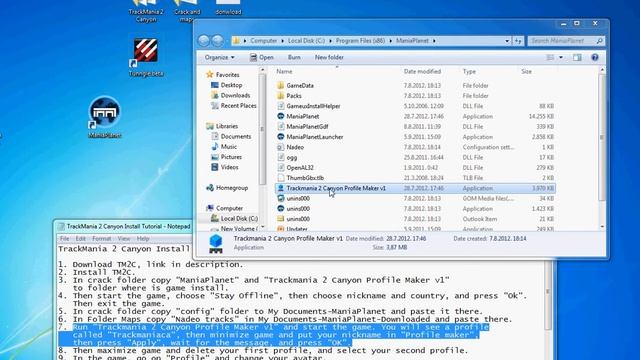Click the Favorites star in navigation pane
Screen dimensions: 640x360
(210, 75)
